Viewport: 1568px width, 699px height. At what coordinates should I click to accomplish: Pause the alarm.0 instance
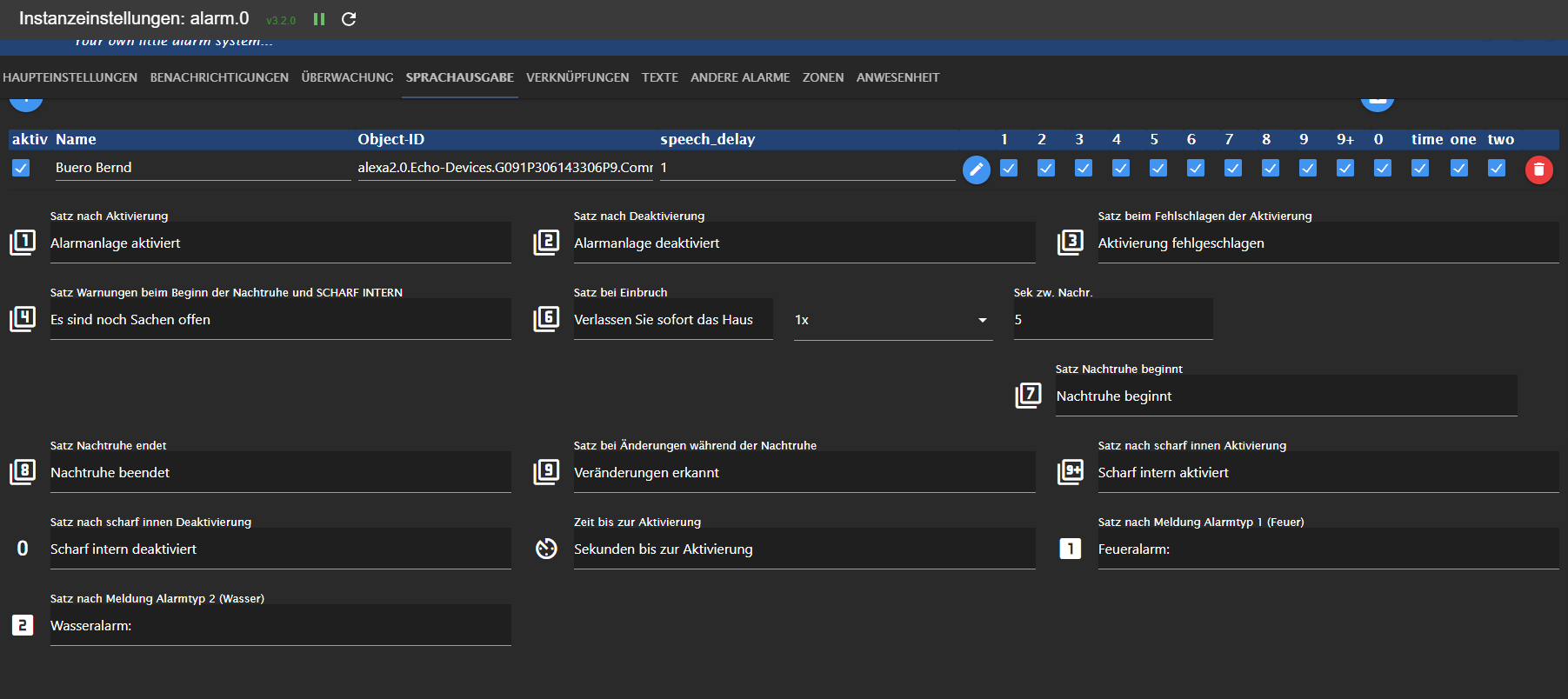(319, 19)
